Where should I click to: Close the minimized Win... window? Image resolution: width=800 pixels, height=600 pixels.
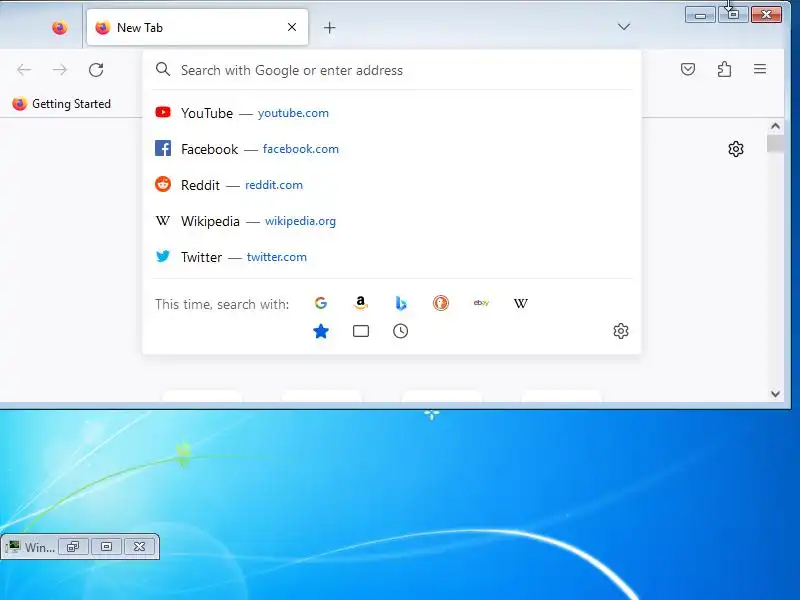[139, 547]
